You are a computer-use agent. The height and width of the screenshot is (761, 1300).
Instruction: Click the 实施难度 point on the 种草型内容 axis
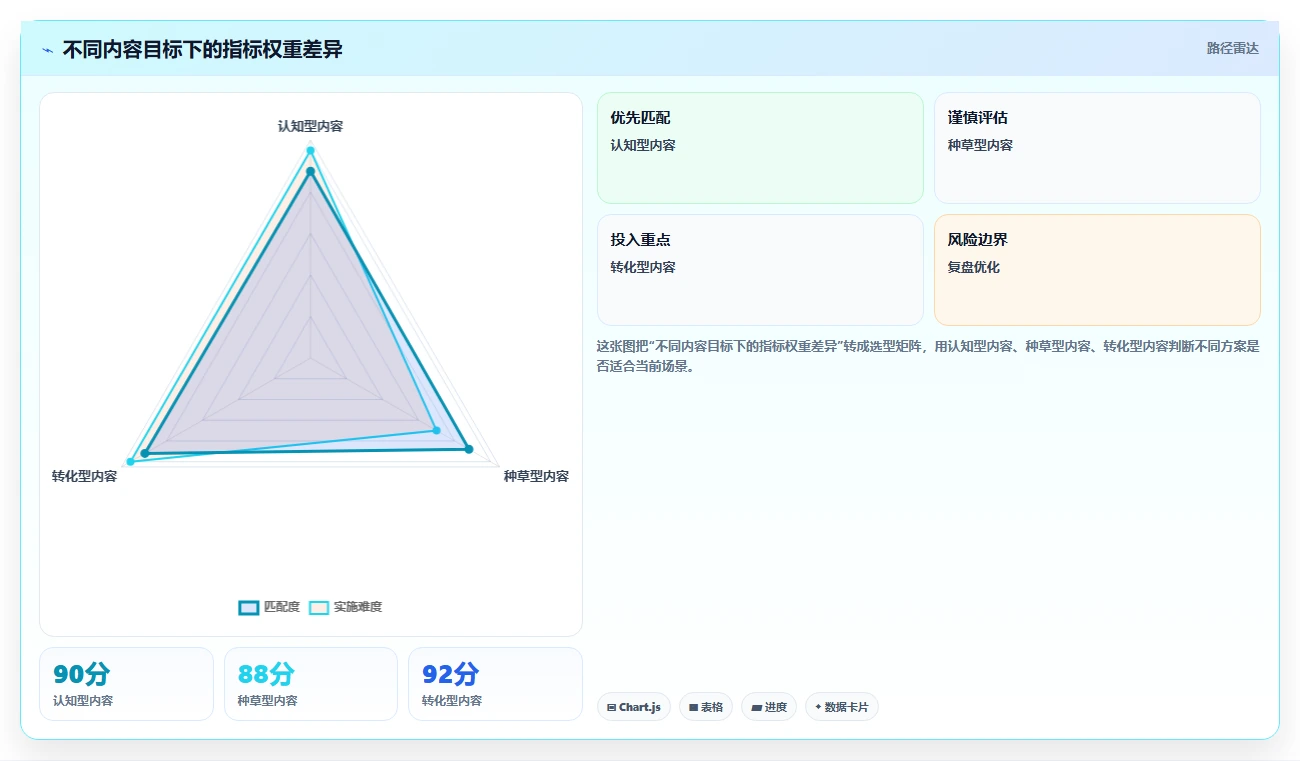tap(436, 430)
